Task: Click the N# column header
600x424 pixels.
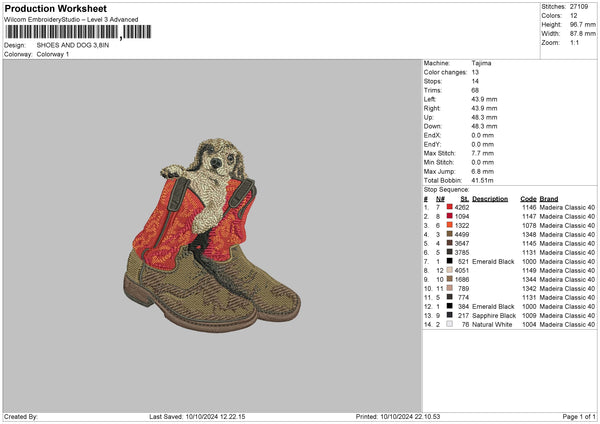Action: click(440, 198)
